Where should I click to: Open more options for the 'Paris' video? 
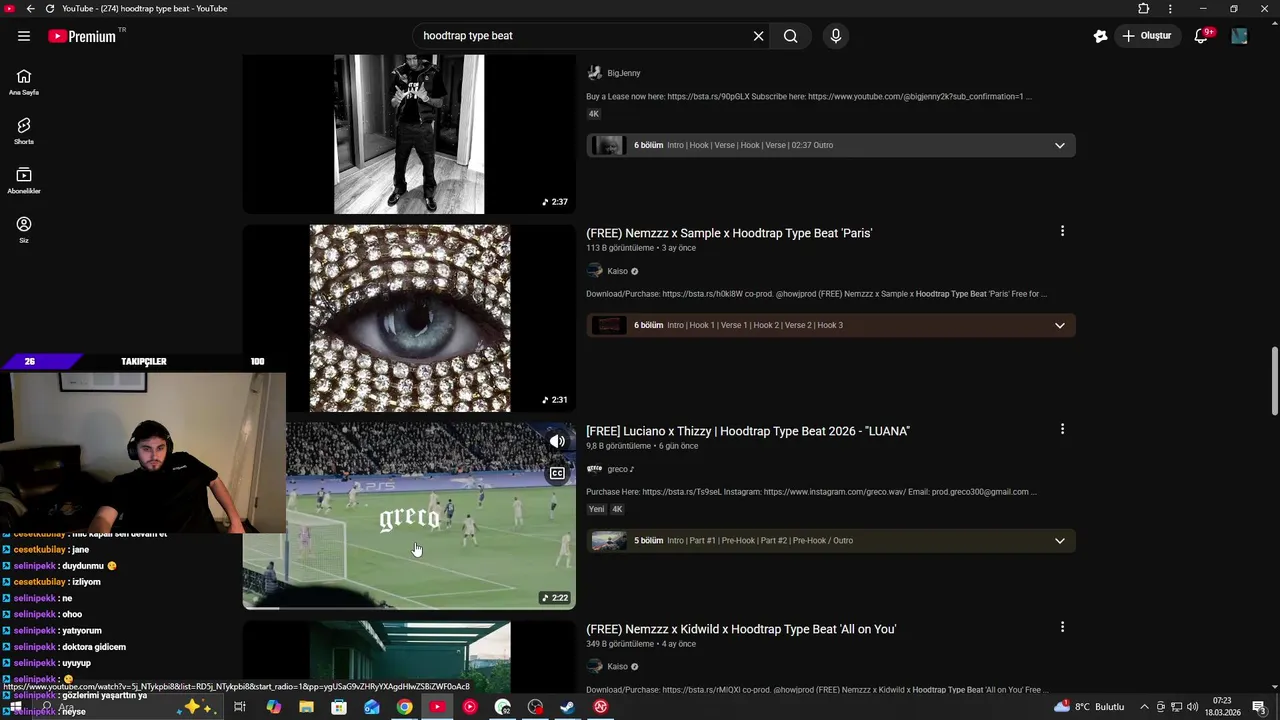coord(1062,231)
